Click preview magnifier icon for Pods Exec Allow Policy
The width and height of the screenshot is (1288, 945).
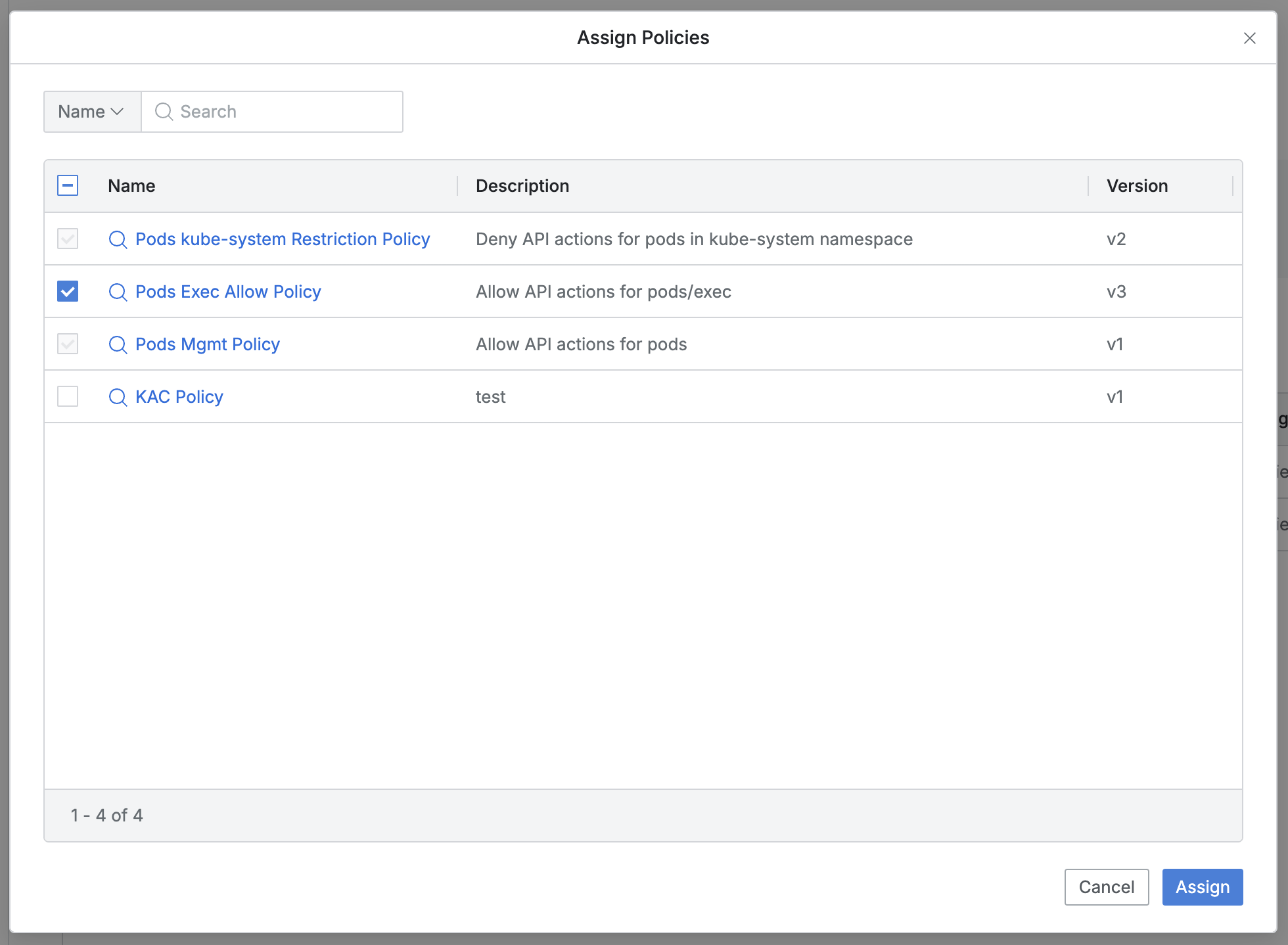tap(118, 292)
